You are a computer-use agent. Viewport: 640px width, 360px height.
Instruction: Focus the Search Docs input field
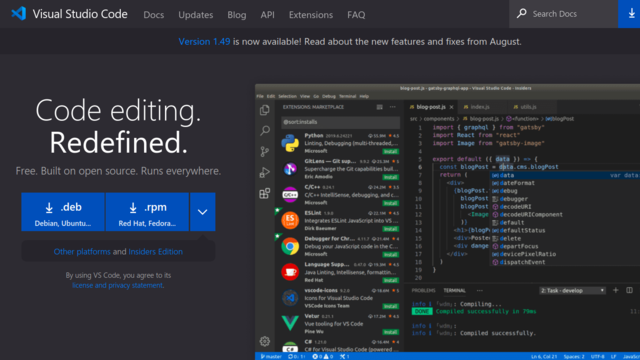(x=563, y=14)
